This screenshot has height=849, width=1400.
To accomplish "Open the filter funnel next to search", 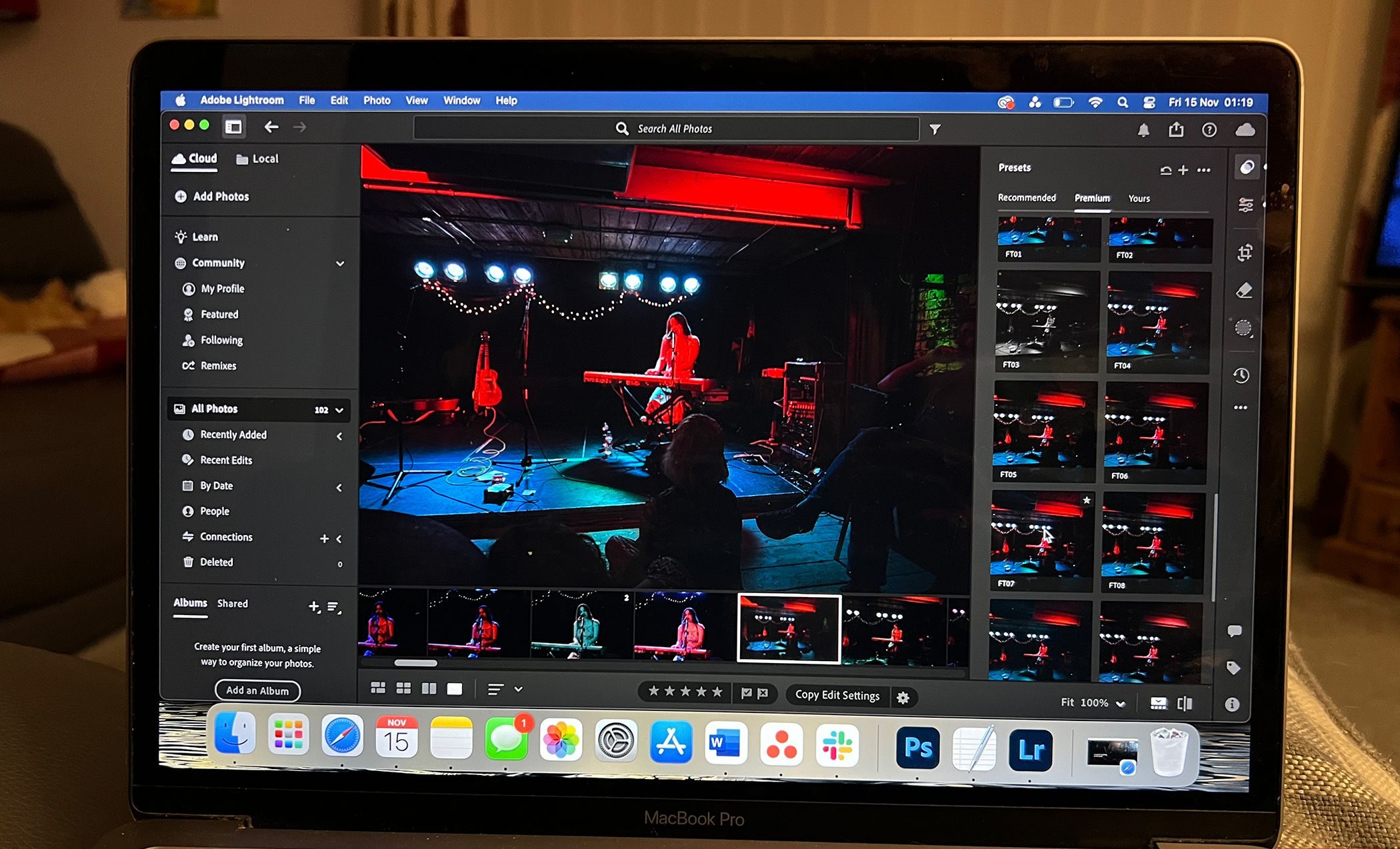I will pyautogui.click(x=935, y=129).
